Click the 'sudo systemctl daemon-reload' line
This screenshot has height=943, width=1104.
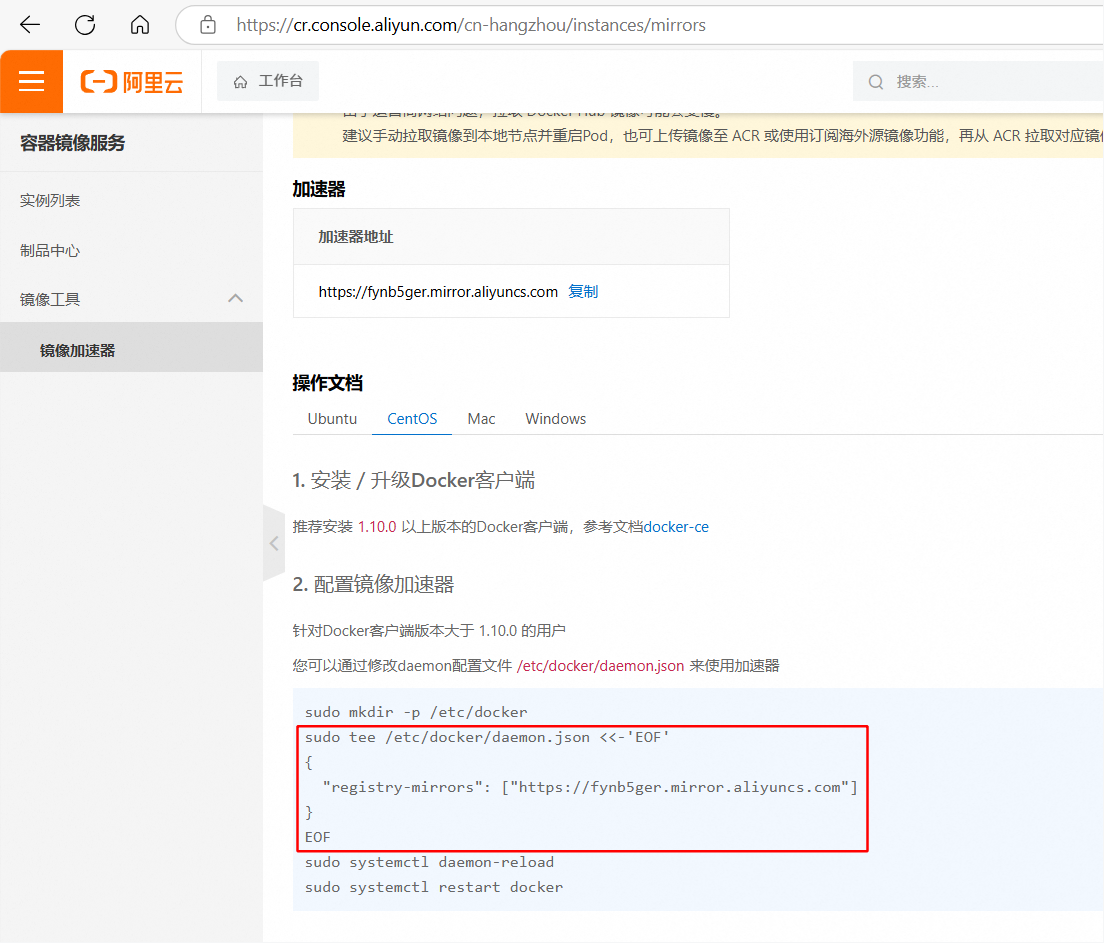click(429, 862)
